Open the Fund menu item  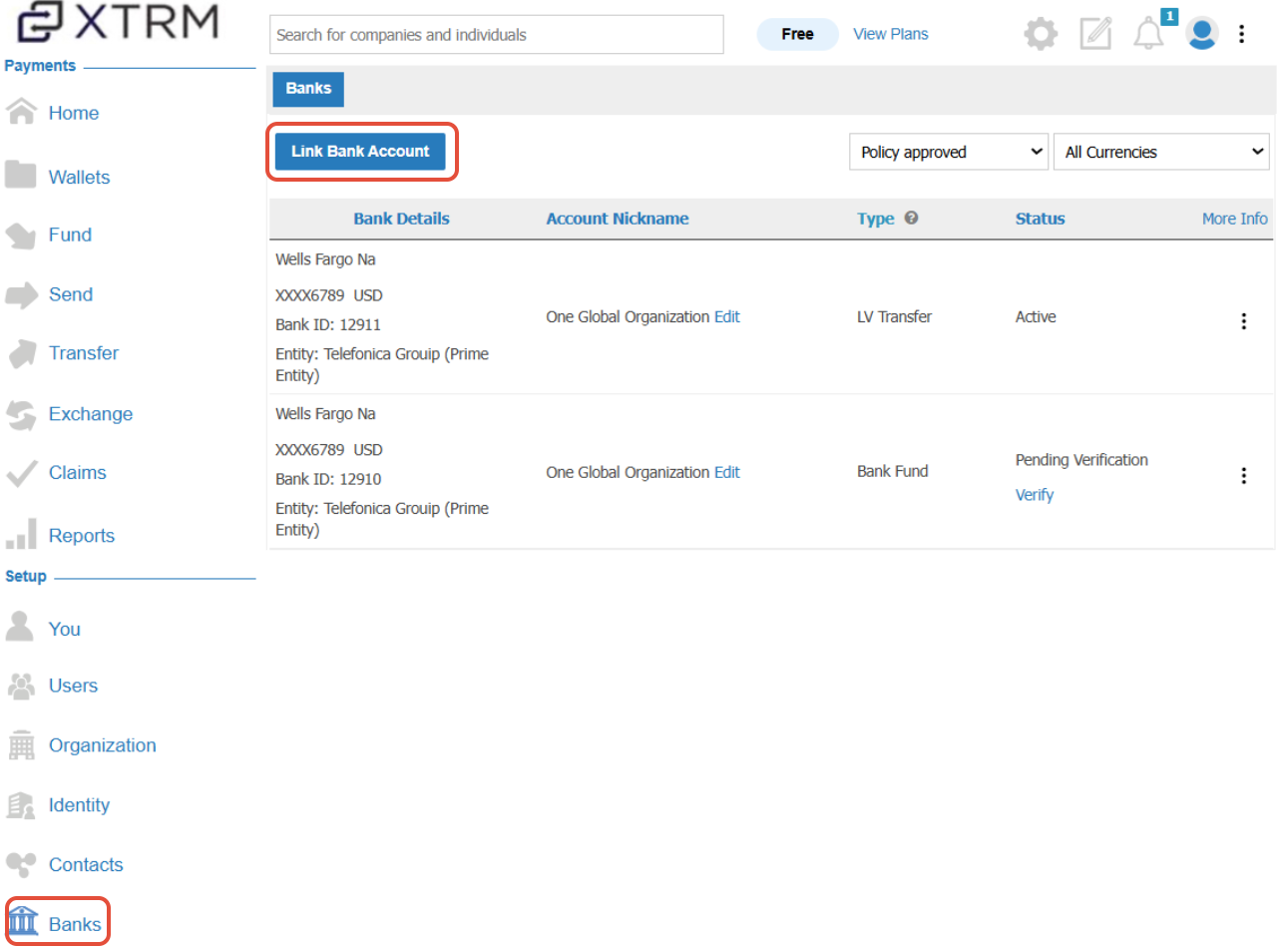coord(70,235)
